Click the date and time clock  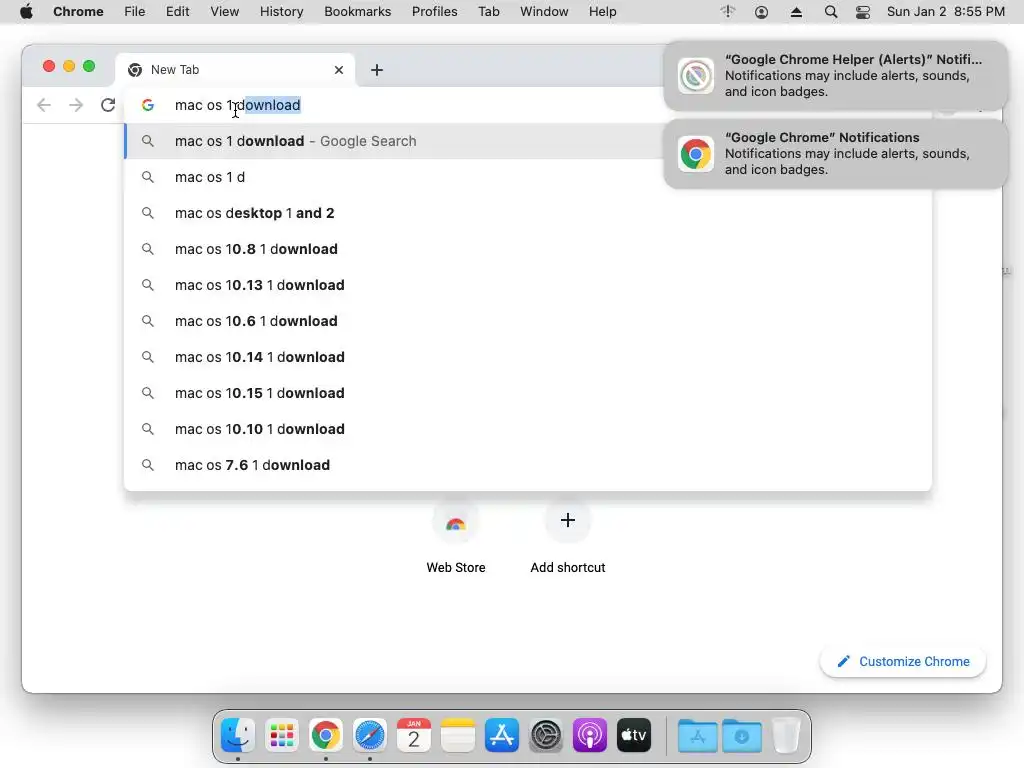[946, 12]
